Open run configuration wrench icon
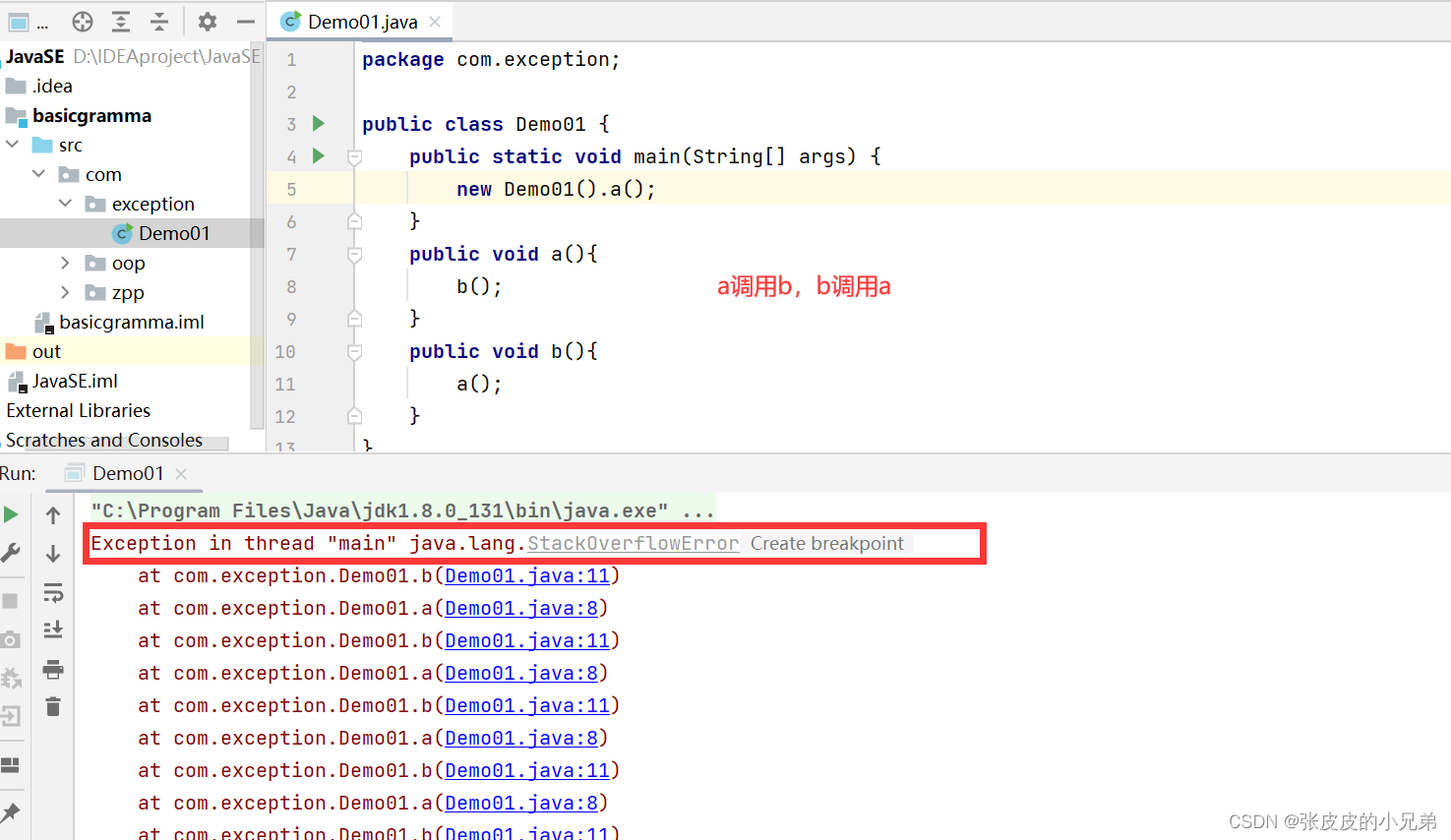1451x840 pixels. [x=11, y=553]
